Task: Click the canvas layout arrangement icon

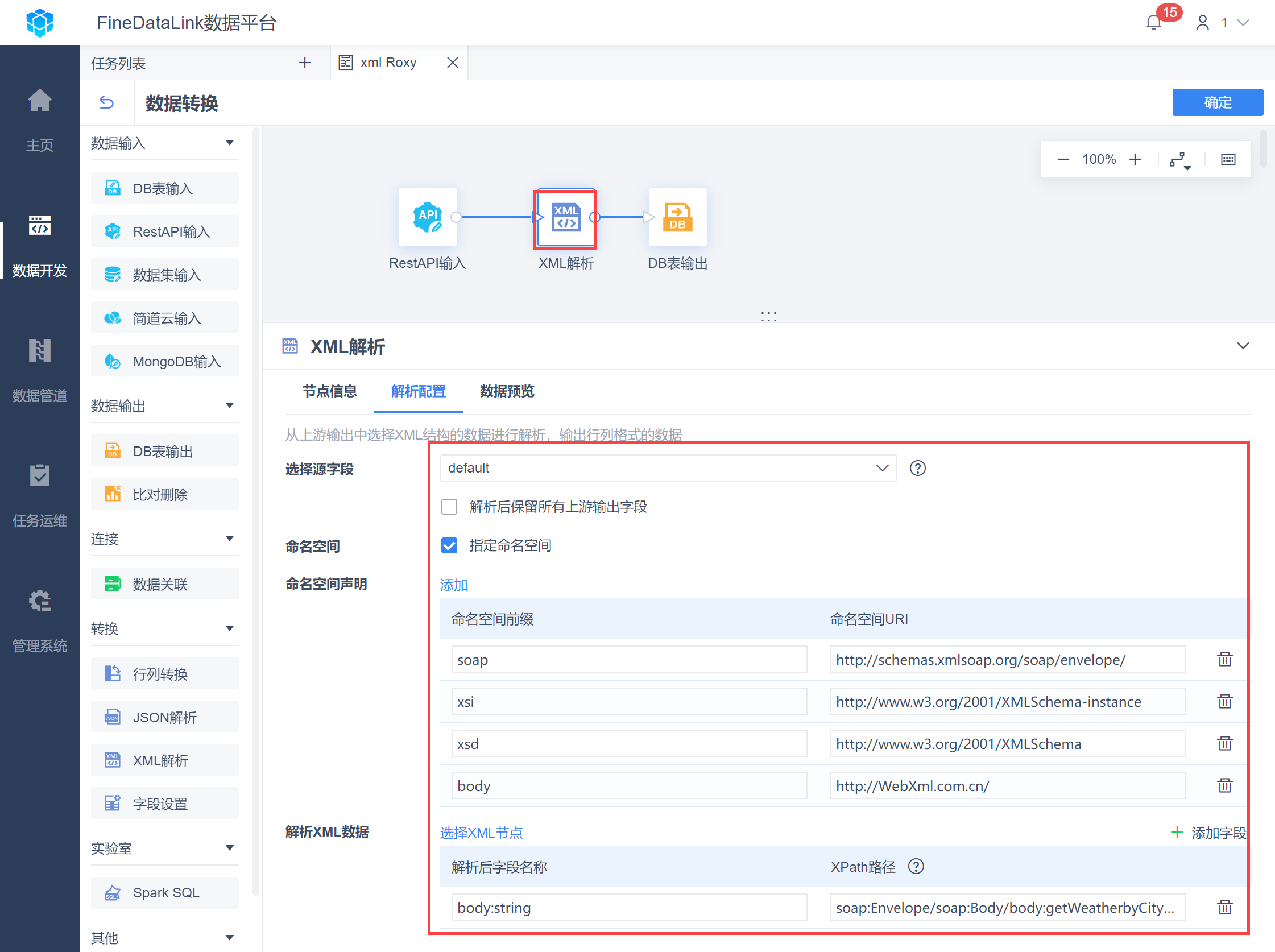Action: pyautogui.click(x=1179, y=160)
